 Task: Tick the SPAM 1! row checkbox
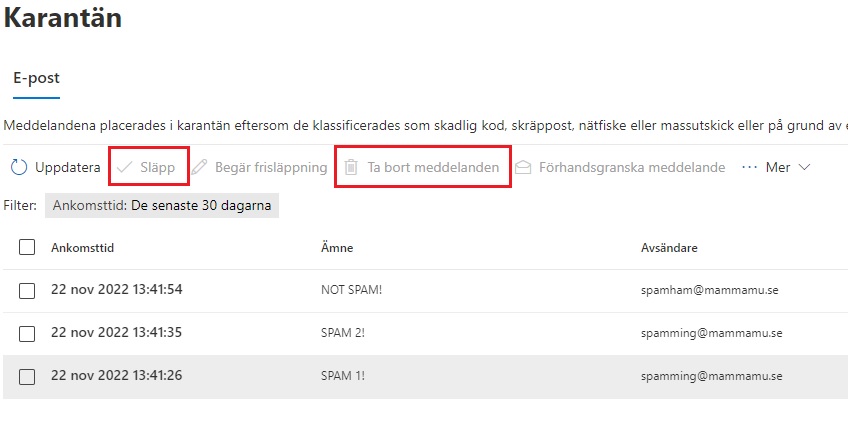coord(27,376)
